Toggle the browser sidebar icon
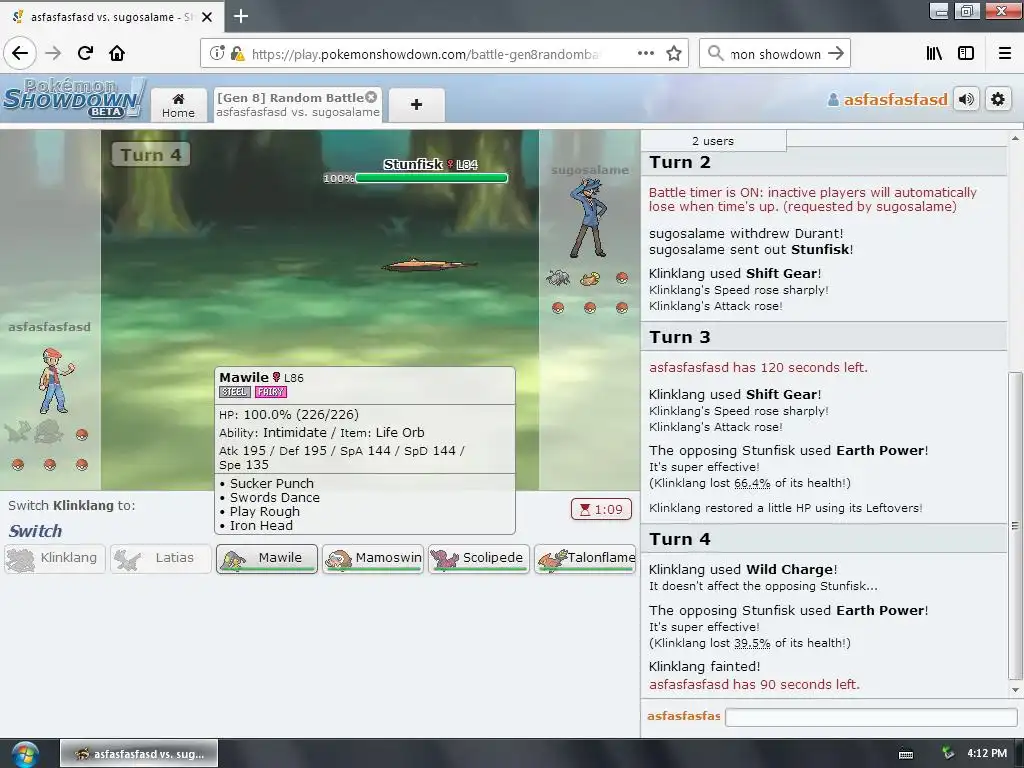The image size is (1024, 768). pyautogui.click(x=966, y=53)
